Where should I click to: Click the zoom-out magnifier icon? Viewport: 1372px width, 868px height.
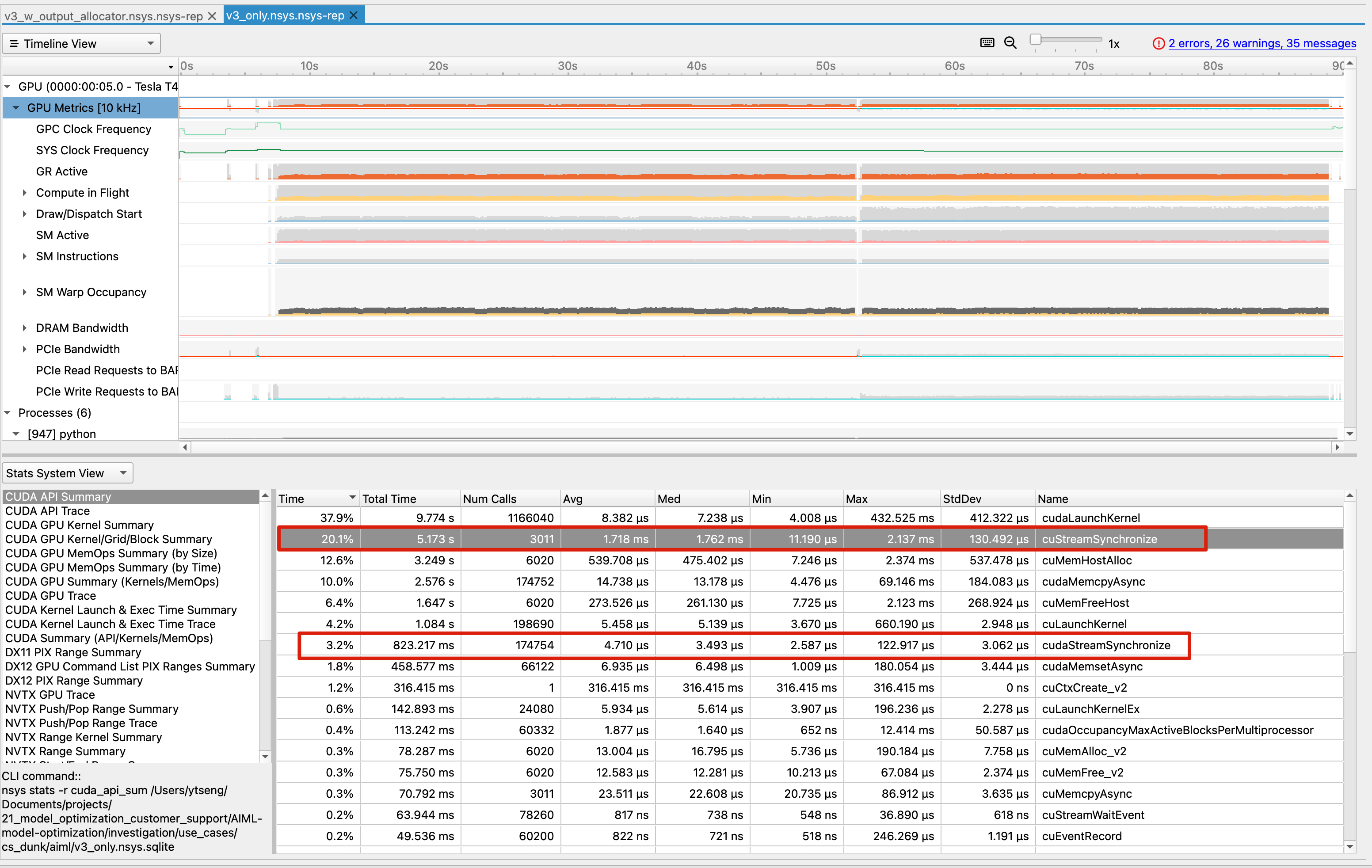1010,43
